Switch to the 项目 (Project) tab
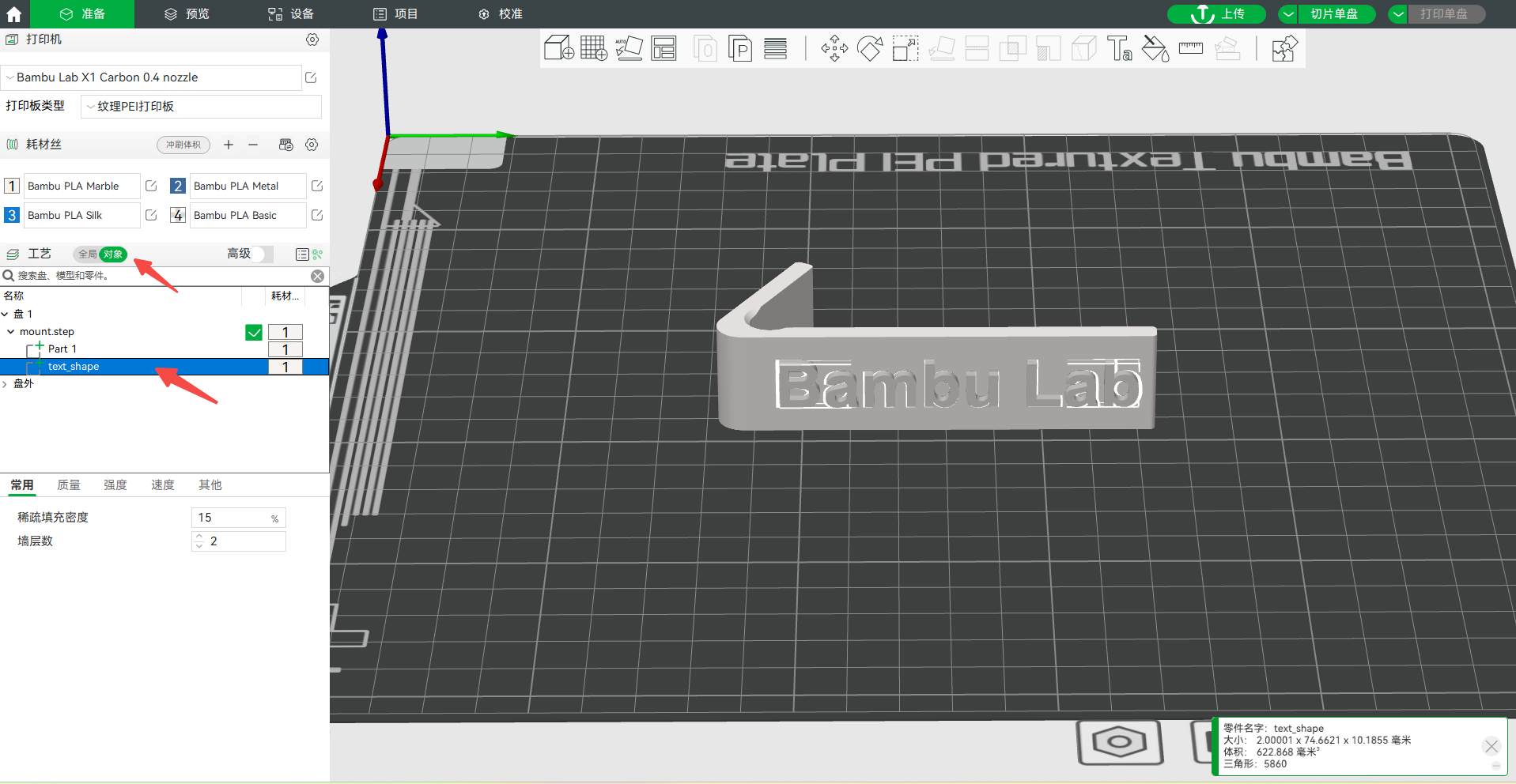1516x784 pixels. coord(395,14)
